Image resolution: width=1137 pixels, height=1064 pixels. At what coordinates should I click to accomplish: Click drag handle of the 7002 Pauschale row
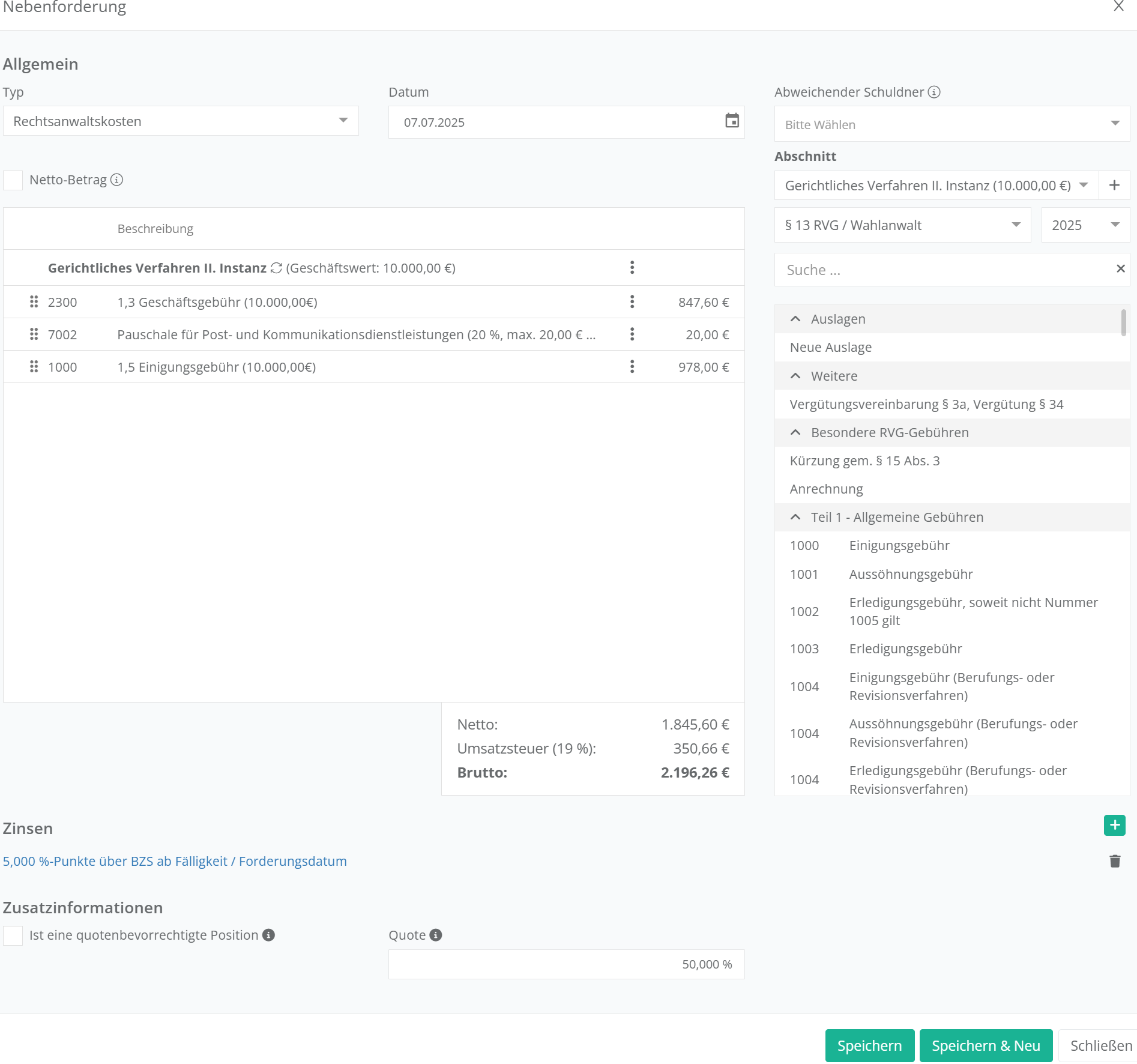pyautogui.click(x=34, y=334)
